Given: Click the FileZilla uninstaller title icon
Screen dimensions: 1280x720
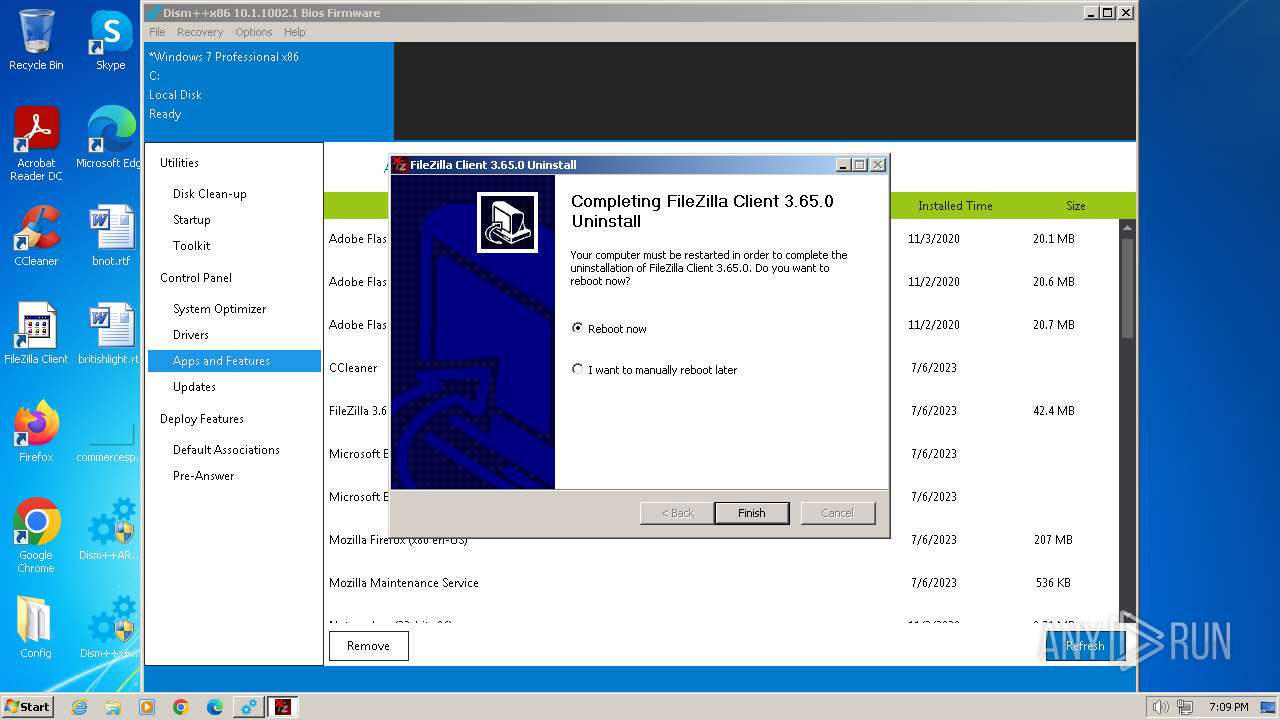Looking at the screenshot, I should [400, 165].
